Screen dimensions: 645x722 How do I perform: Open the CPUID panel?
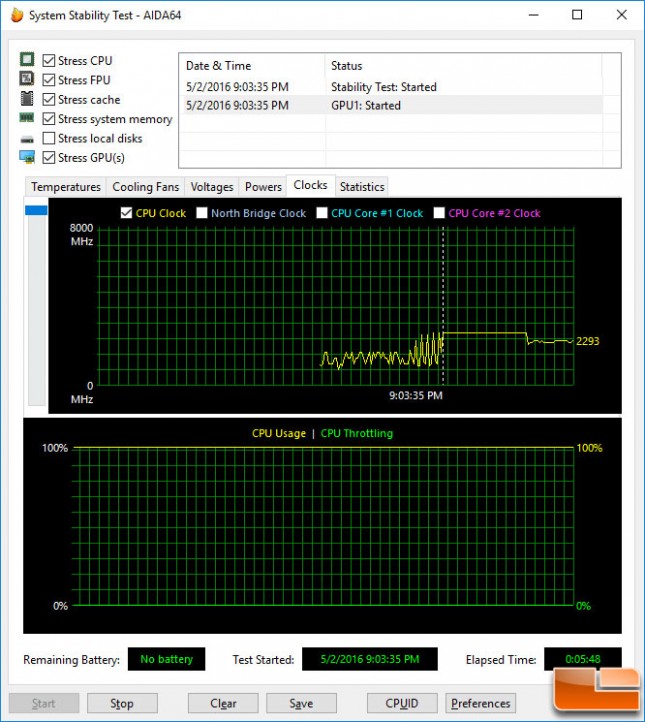(x=402, y=703)
